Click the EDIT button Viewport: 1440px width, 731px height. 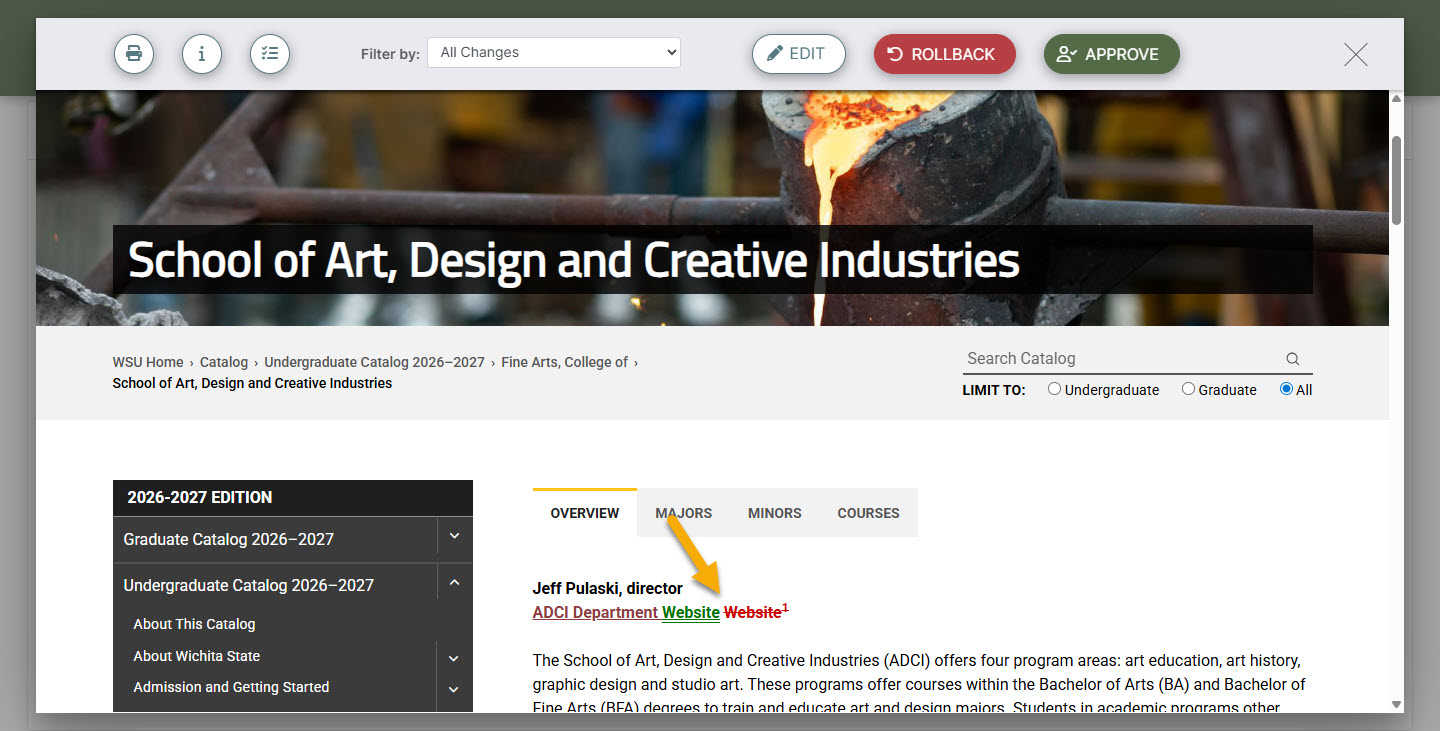[x=799, y=54]
